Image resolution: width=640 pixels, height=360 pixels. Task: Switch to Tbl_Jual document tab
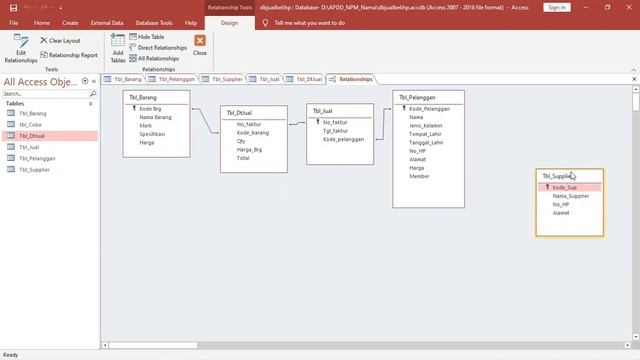coord(264,79)
